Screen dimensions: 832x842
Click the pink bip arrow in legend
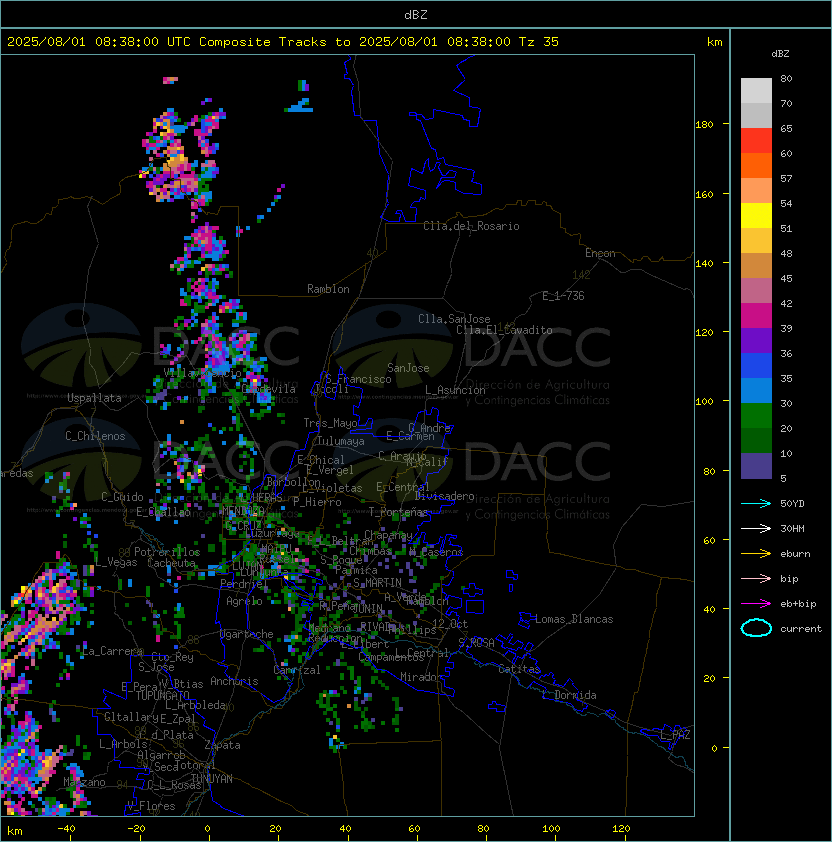[x=756, y=578]
